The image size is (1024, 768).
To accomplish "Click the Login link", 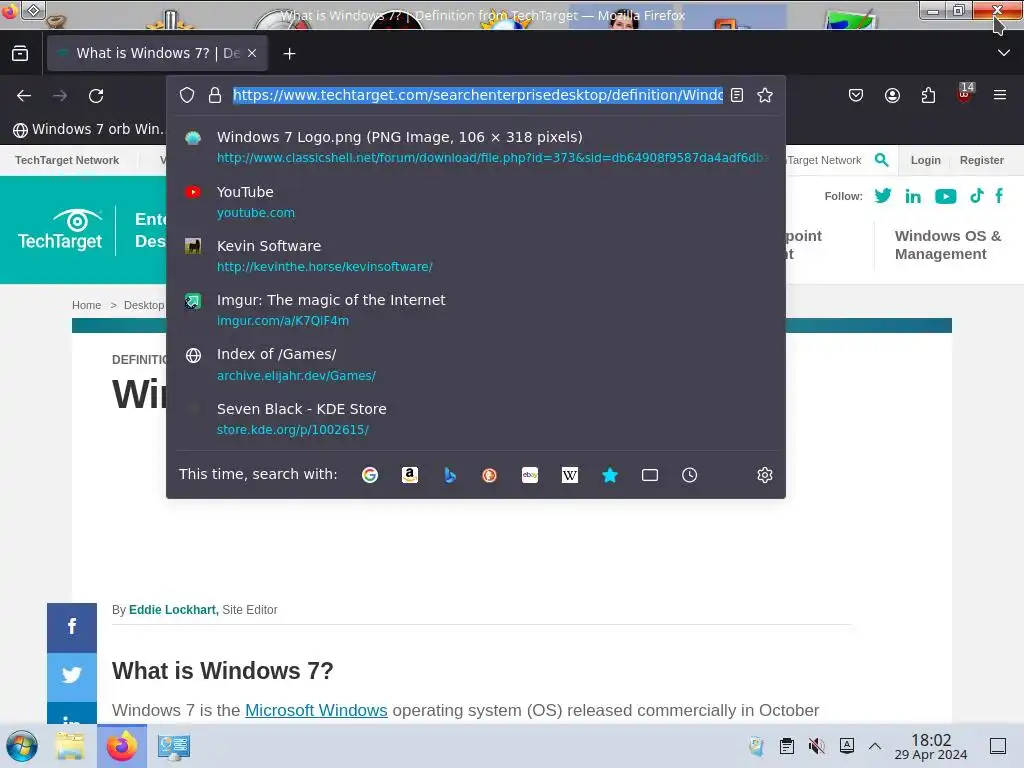I will coord(925,160).
